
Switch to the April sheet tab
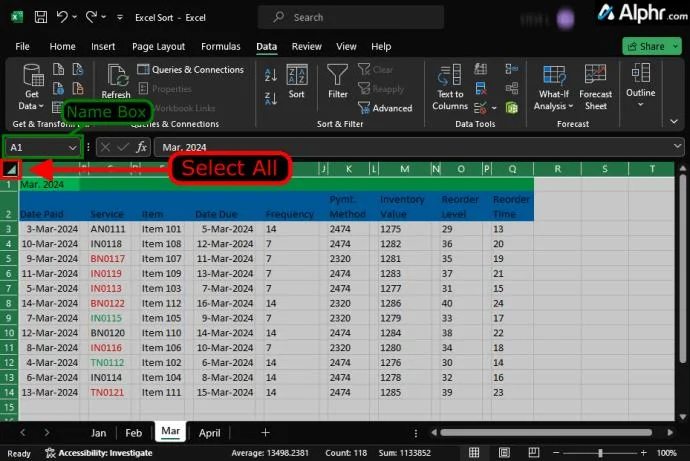tap(209, 433)
